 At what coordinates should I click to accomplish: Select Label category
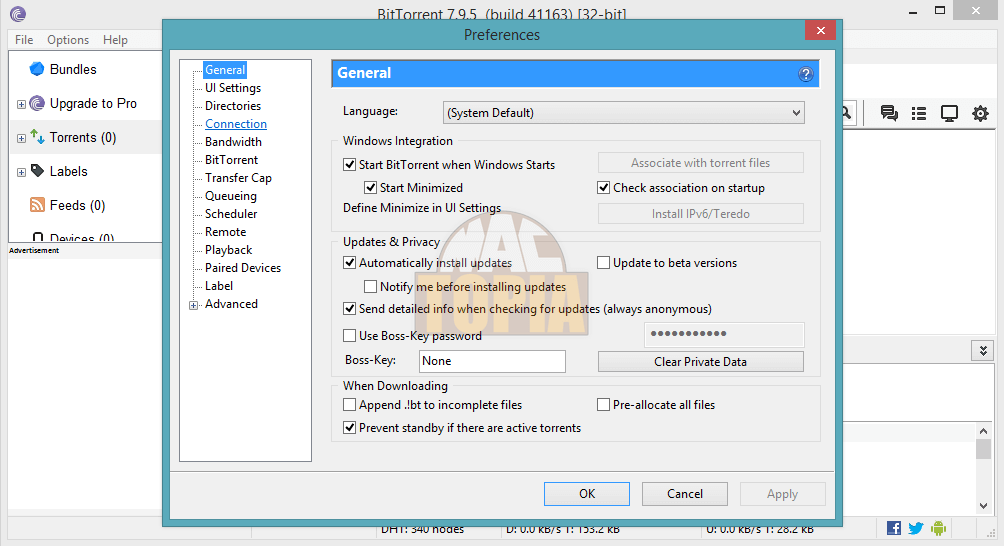click(219, 285)
